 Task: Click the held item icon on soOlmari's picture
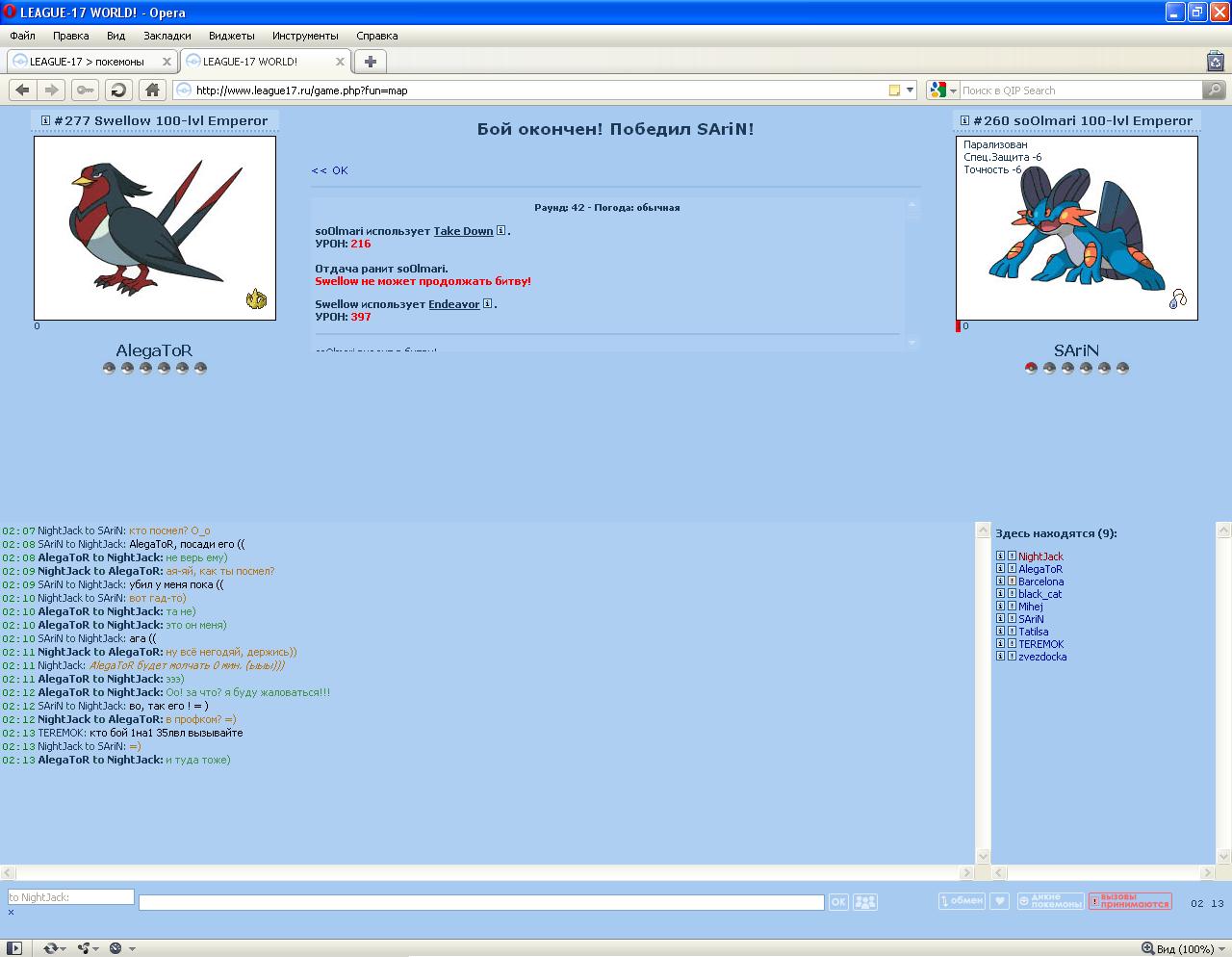(1178, 298)
